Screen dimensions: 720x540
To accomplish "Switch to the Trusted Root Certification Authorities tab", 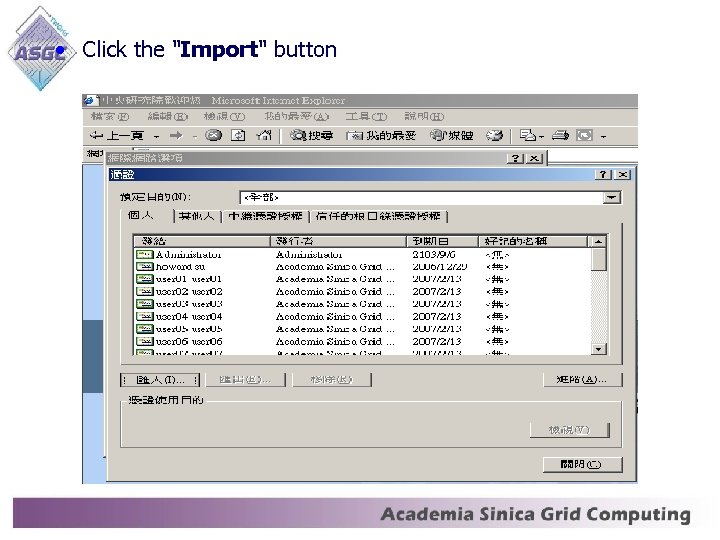I will click(378, 216).
